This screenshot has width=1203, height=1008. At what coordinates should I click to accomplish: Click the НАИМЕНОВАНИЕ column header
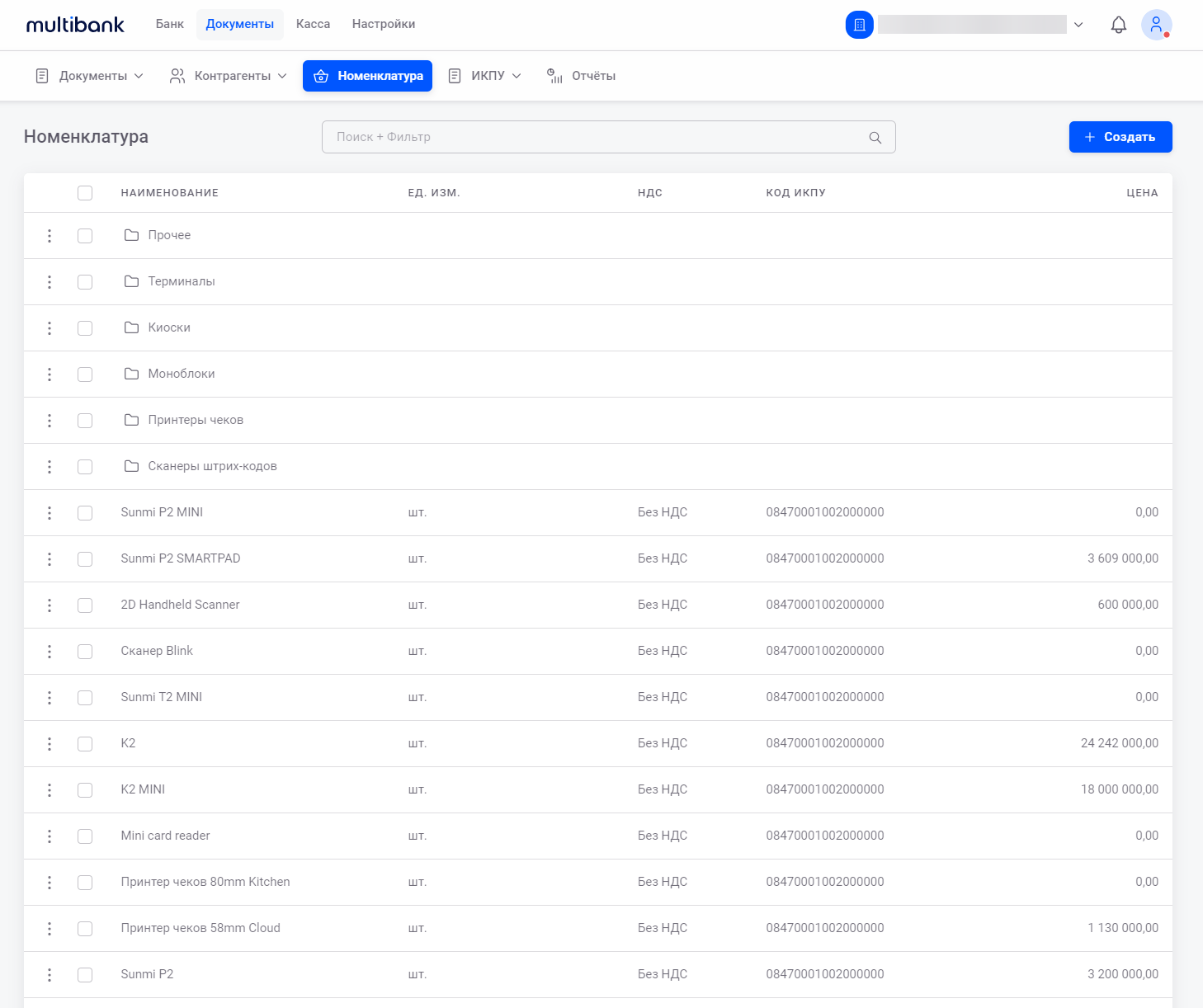click(x=170, y=193)
